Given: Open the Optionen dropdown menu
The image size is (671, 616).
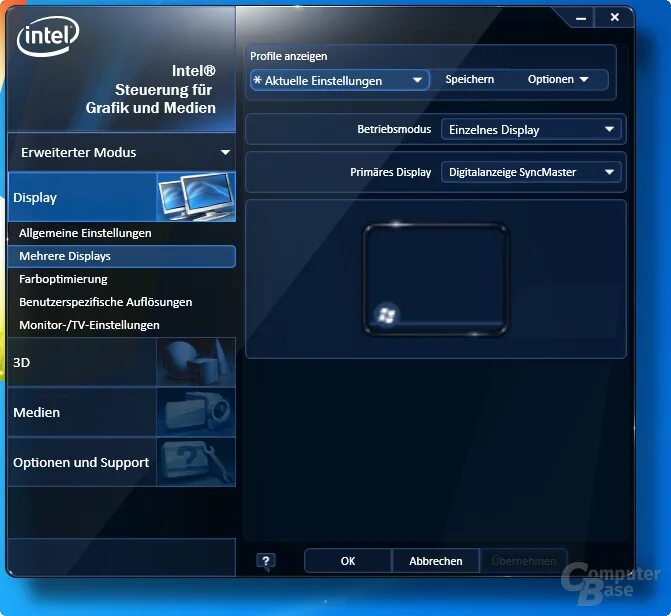Looking at the screenshot, I should pos(558,79).
